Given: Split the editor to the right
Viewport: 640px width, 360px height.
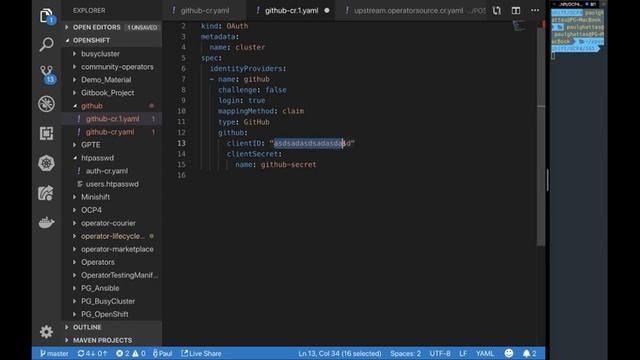Looking at the screenshot, I should pos(516,11).
